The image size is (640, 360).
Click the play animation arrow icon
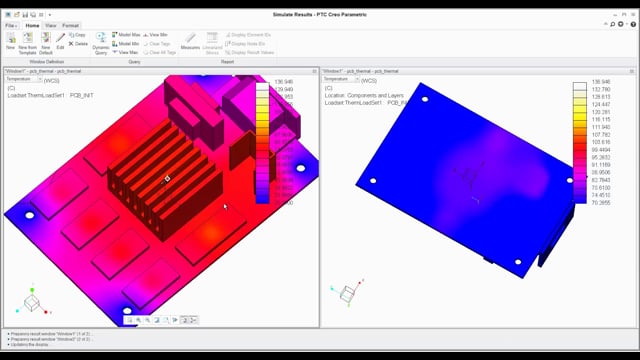[175, 320]
